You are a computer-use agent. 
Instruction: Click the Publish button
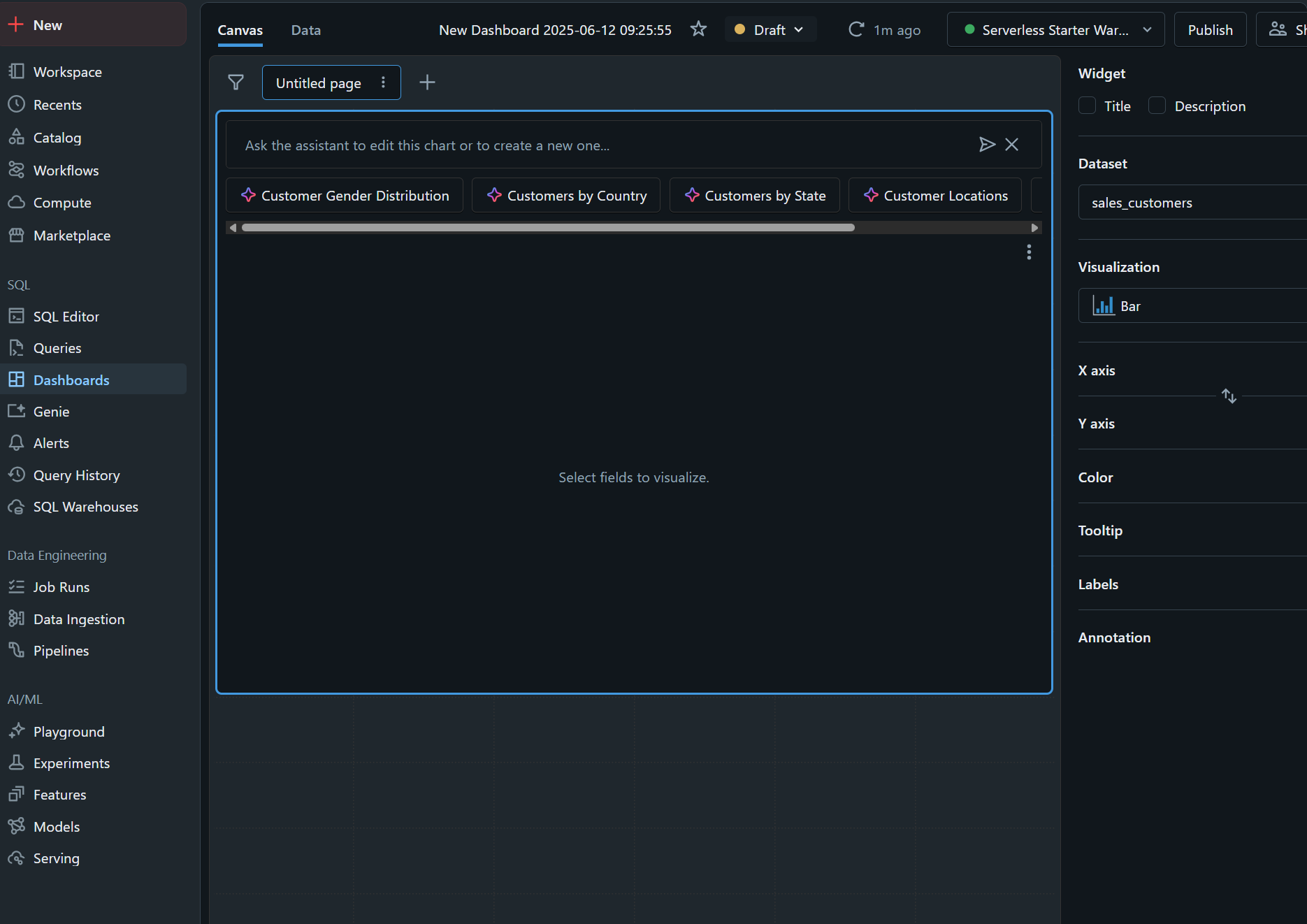click(1210, 30)
